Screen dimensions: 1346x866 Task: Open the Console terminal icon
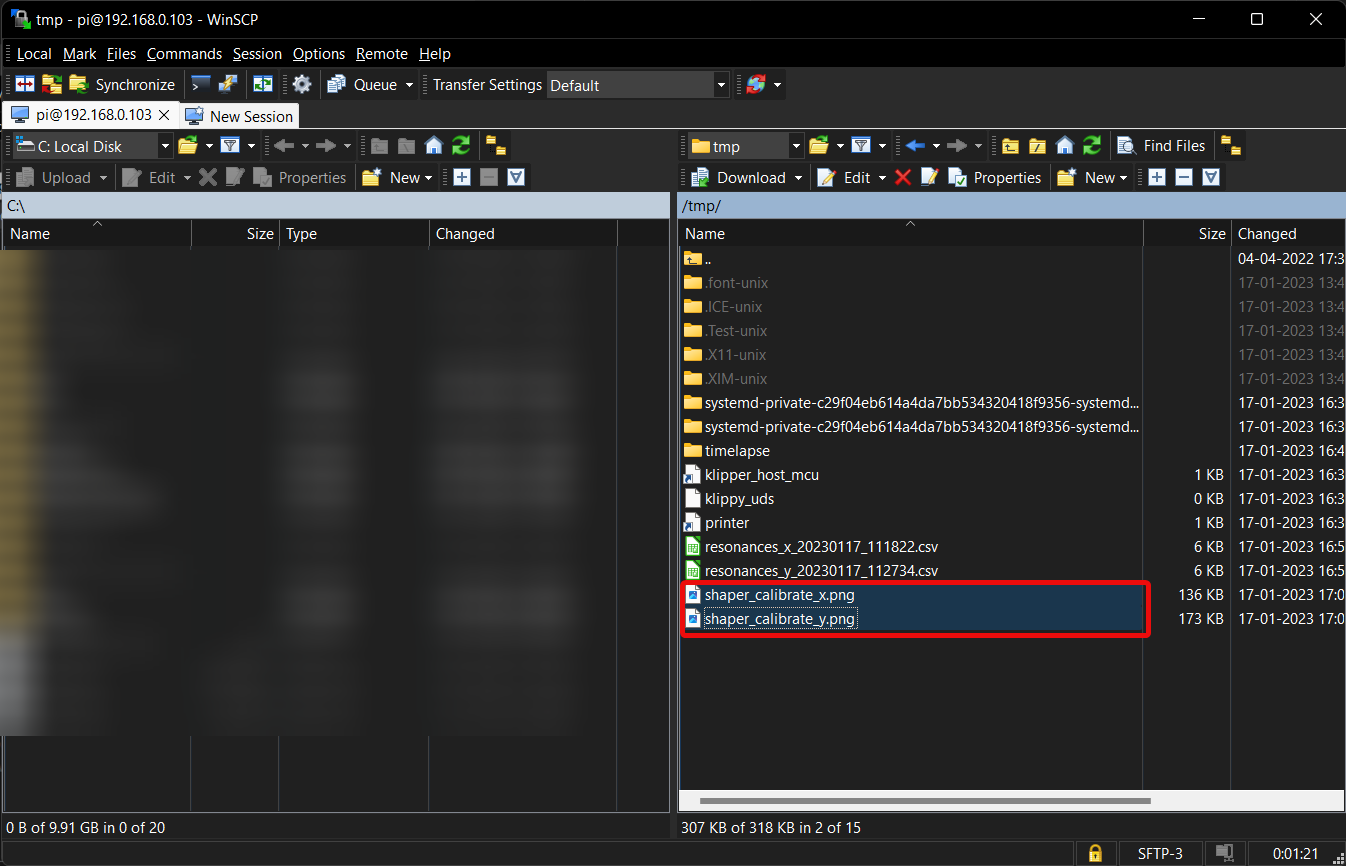tap(201, 85)
